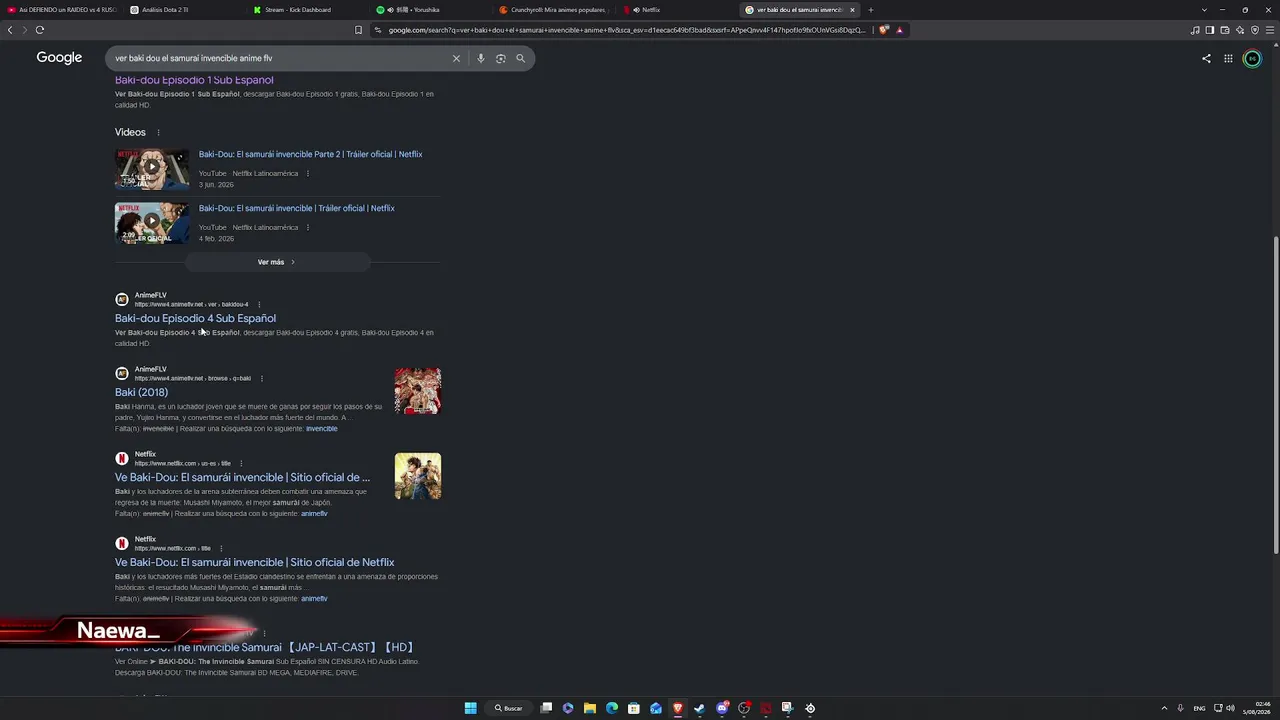Screen dimensions: 1280x720
Task: Open the Windows Start menu
Action: click(x=470, y=708)
